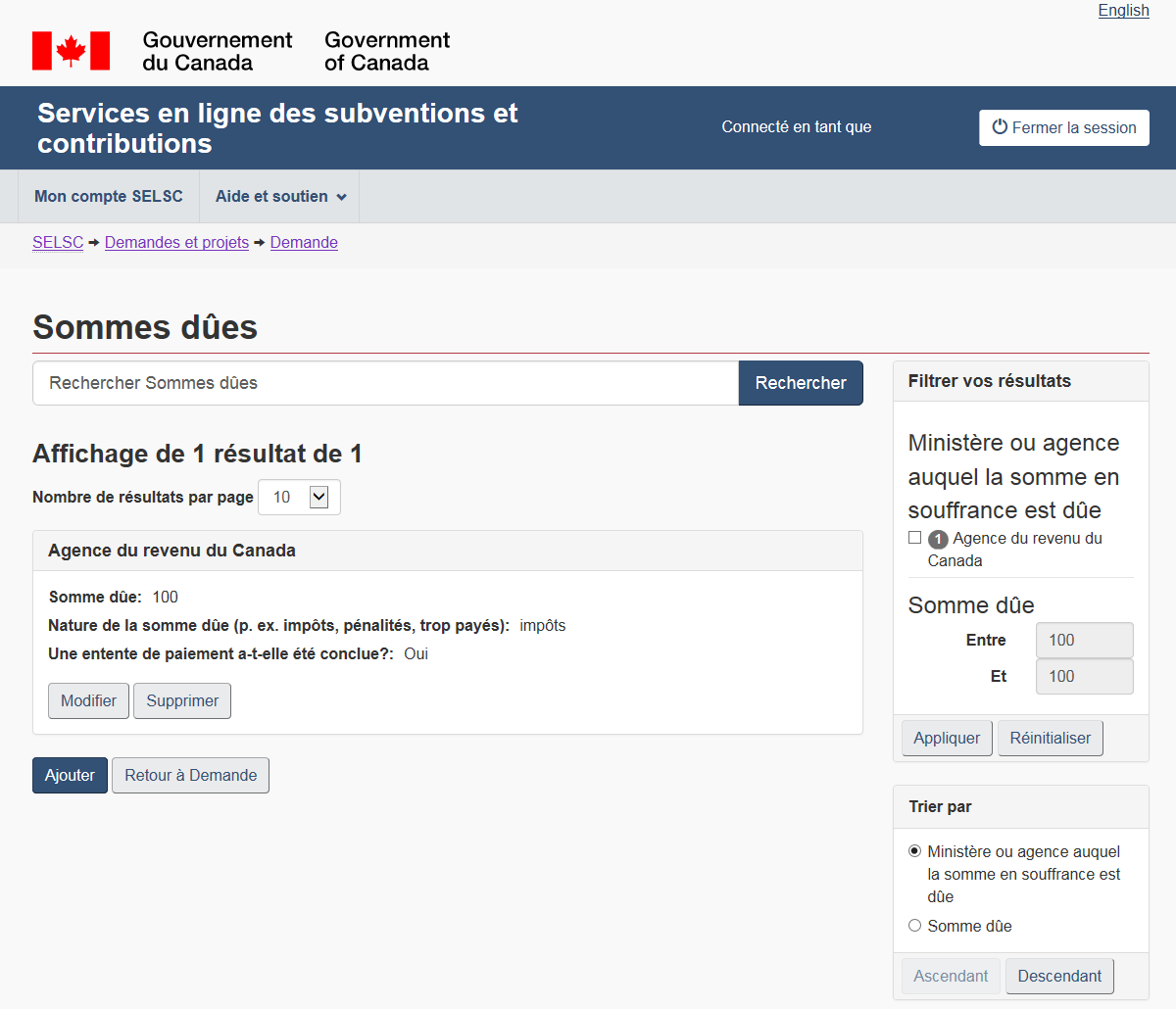The height and width of the screenshot is (1009, 1176).
Task: Navigate to Demande breadcrumb link
Action: point(304,242)
